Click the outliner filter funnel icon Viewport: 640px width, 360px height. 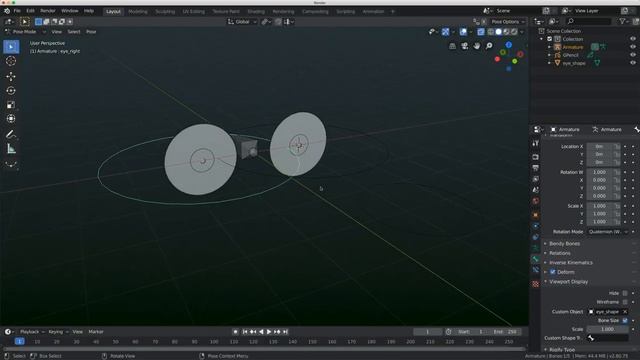[x=622, y=21]
